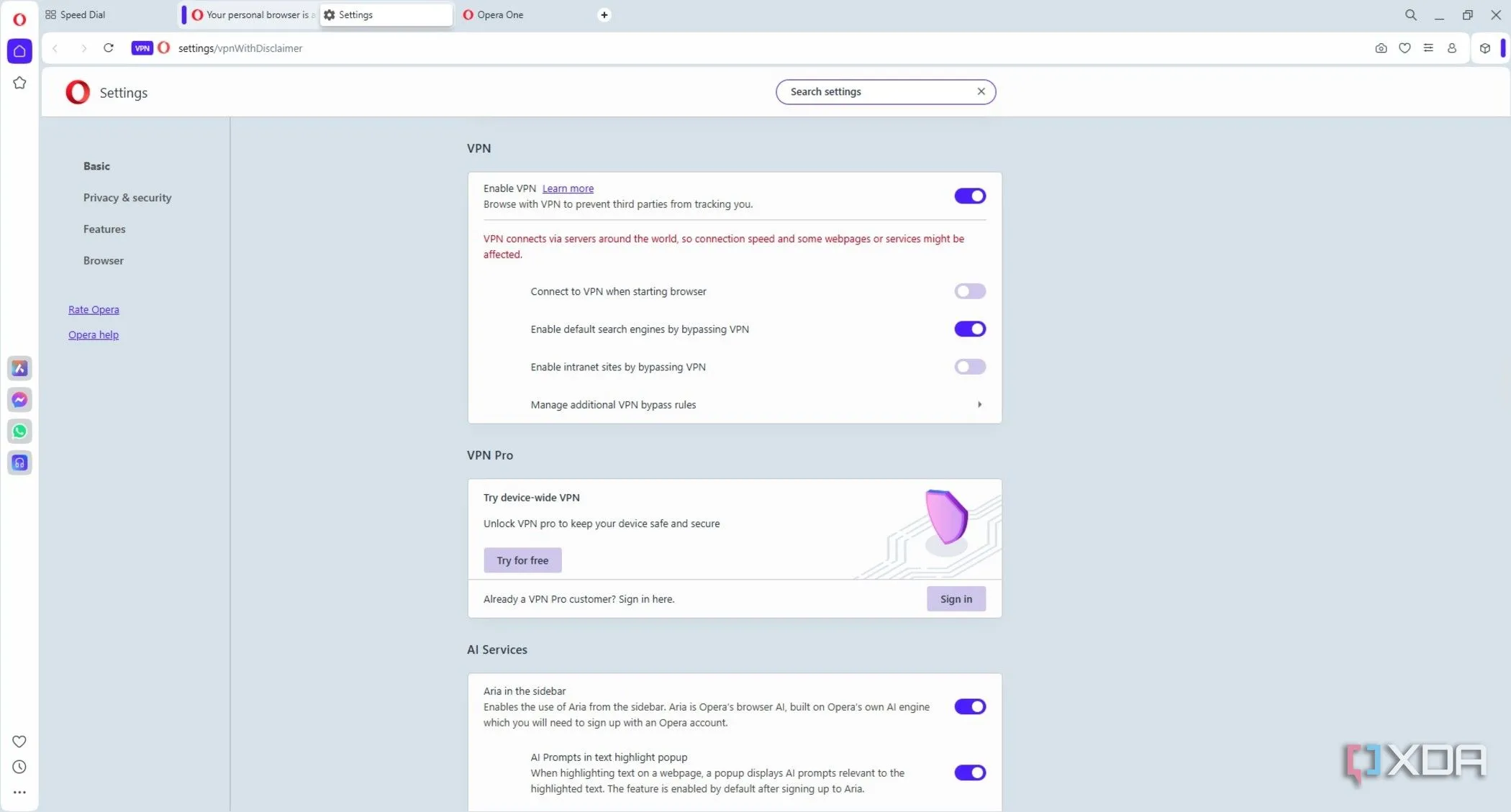The height and width of the screenshot is (812, 1511).
Task: Select Privacy & security settings section
Action: (127, 198)
